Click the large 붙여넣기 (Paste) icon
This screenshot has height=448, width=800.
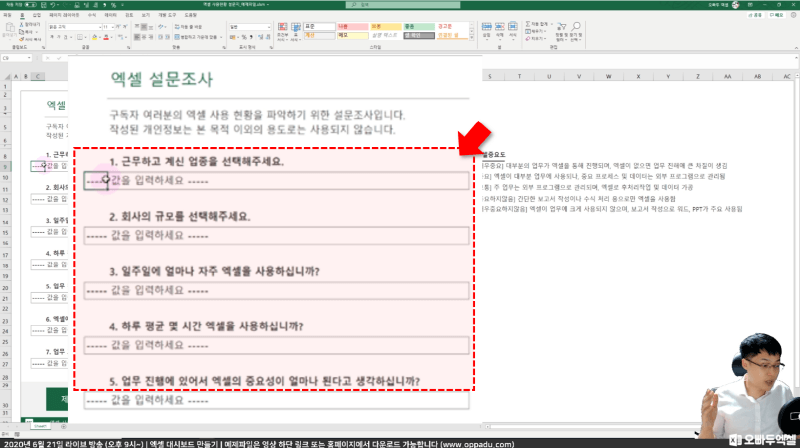[9, 29]
